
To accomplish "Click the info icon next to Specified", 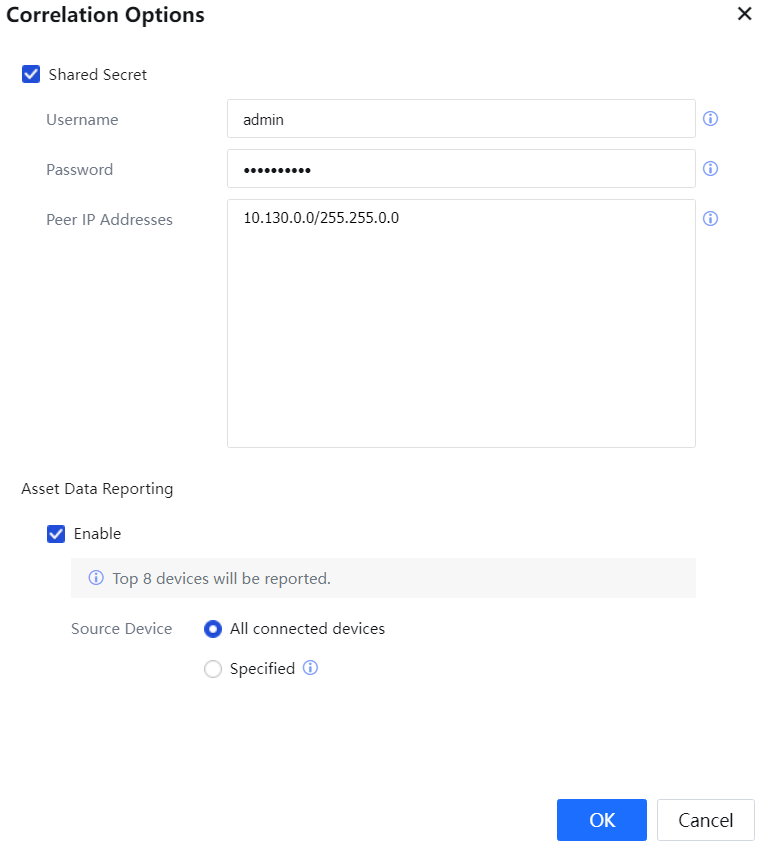I will (310, 669).
